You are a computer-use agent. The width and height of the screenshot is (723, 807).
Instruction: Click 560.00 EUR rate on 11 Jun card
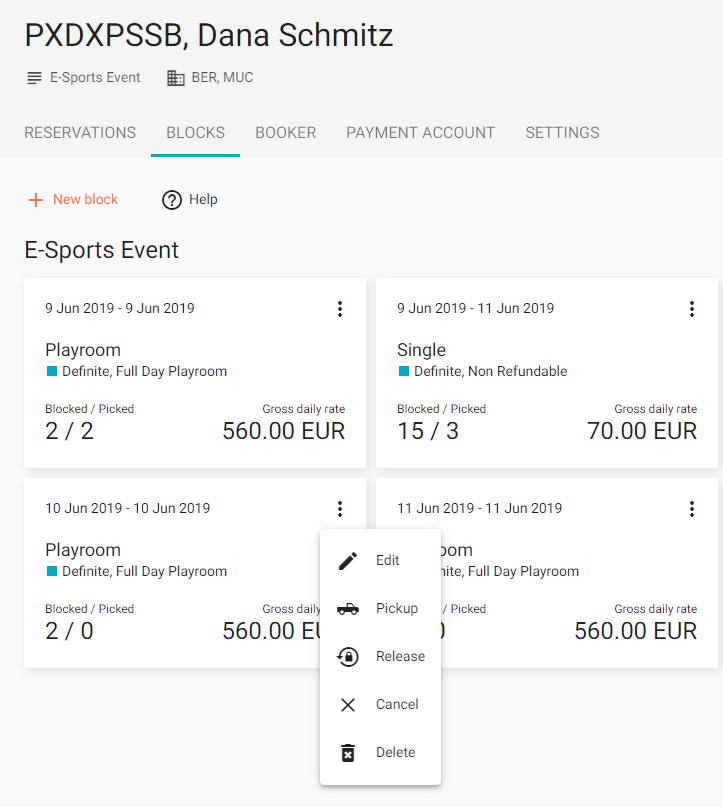(x=636, y=631)
